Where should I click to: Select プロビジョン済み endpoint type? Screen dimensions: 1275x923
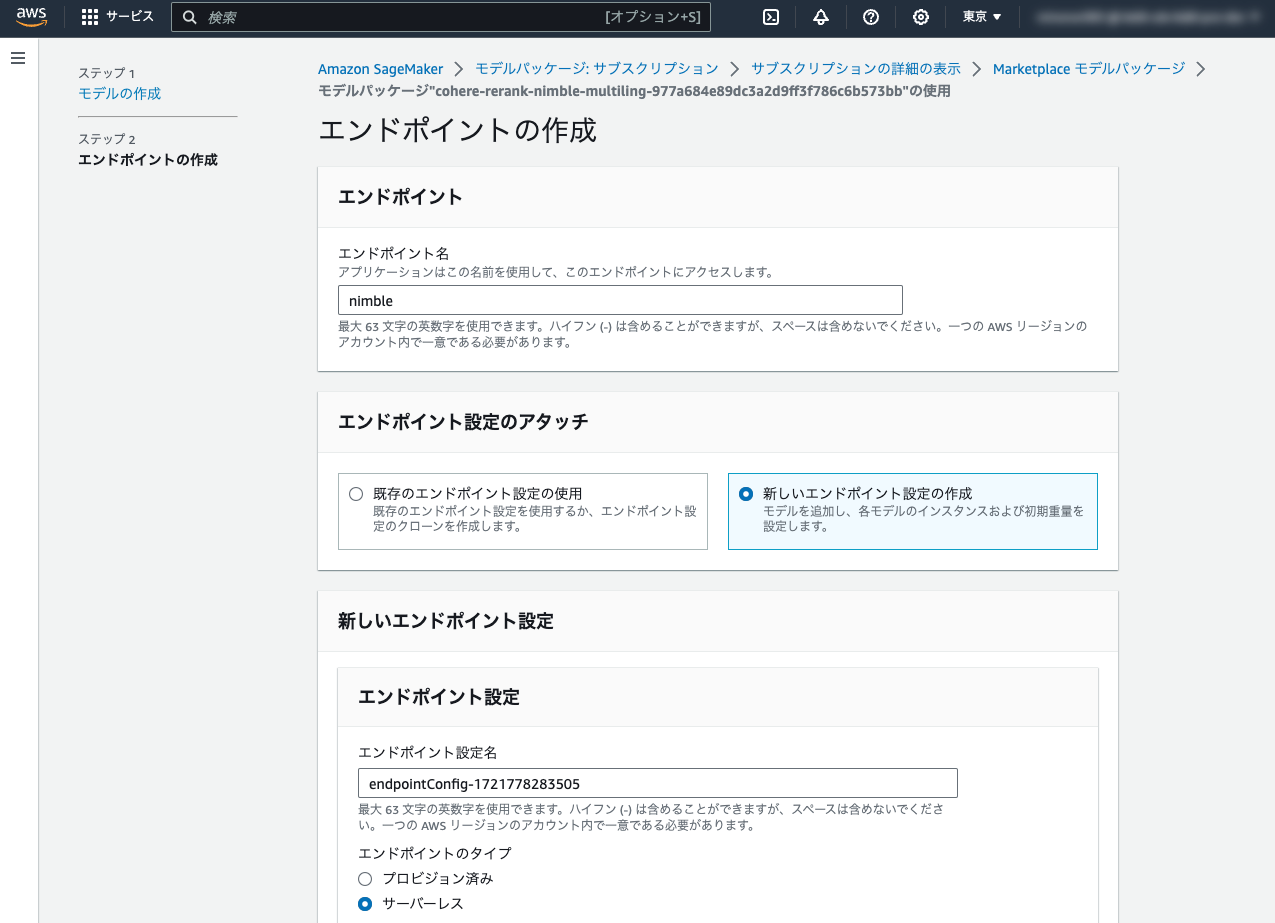coord(365,879)
